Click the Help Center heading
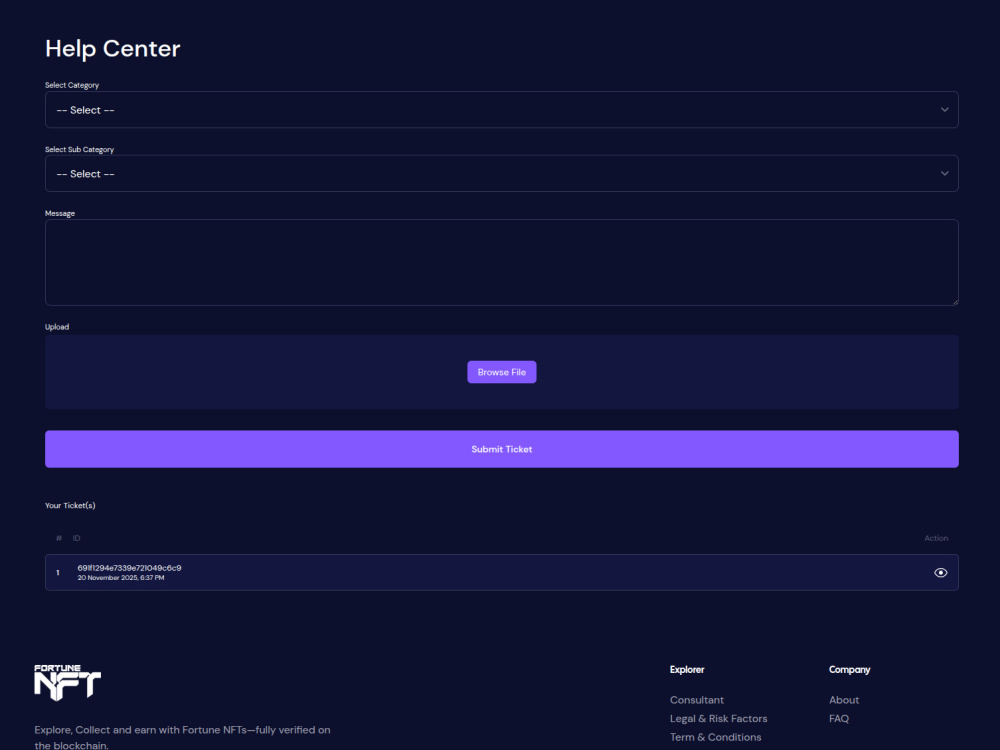Screen dimensions: 1000x750 113,48
